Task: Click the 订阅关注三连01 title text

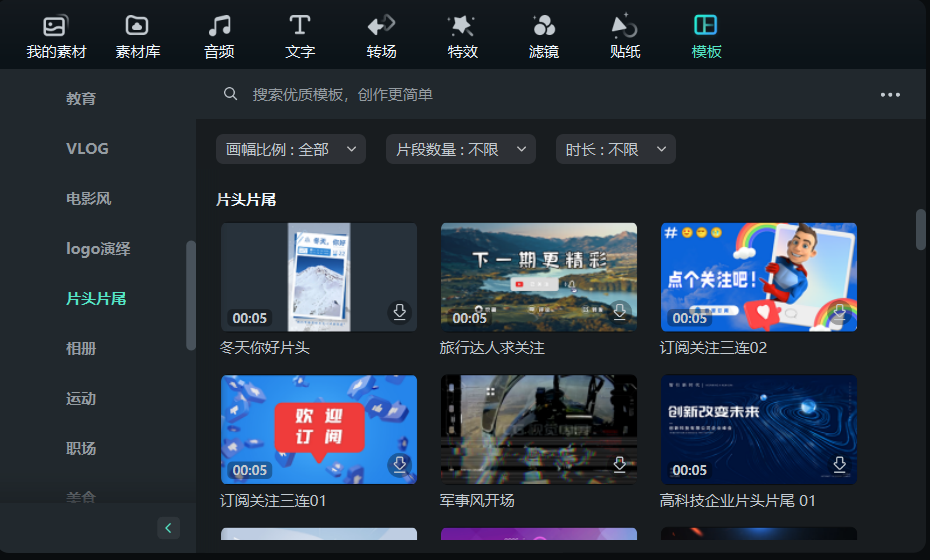Action: pos(273,501)
